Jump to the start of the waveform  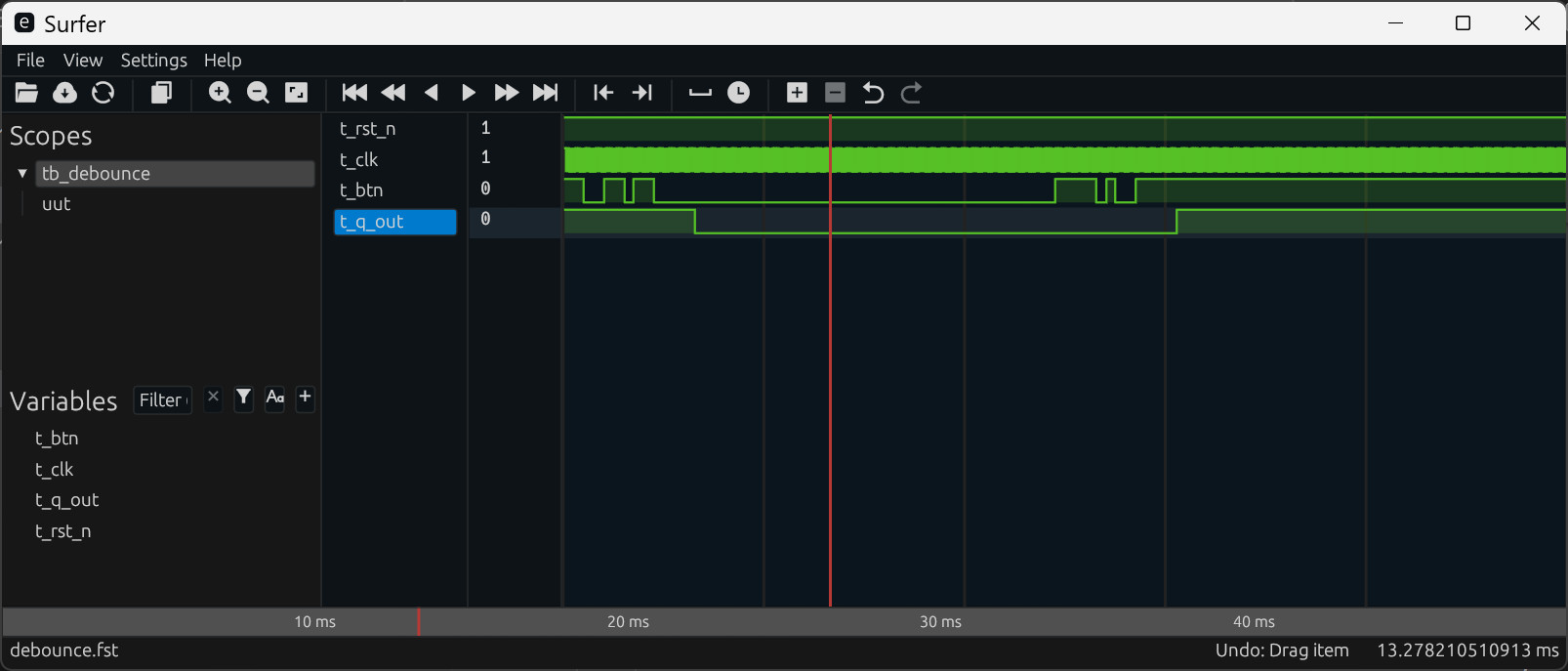[x=354, y=93]
